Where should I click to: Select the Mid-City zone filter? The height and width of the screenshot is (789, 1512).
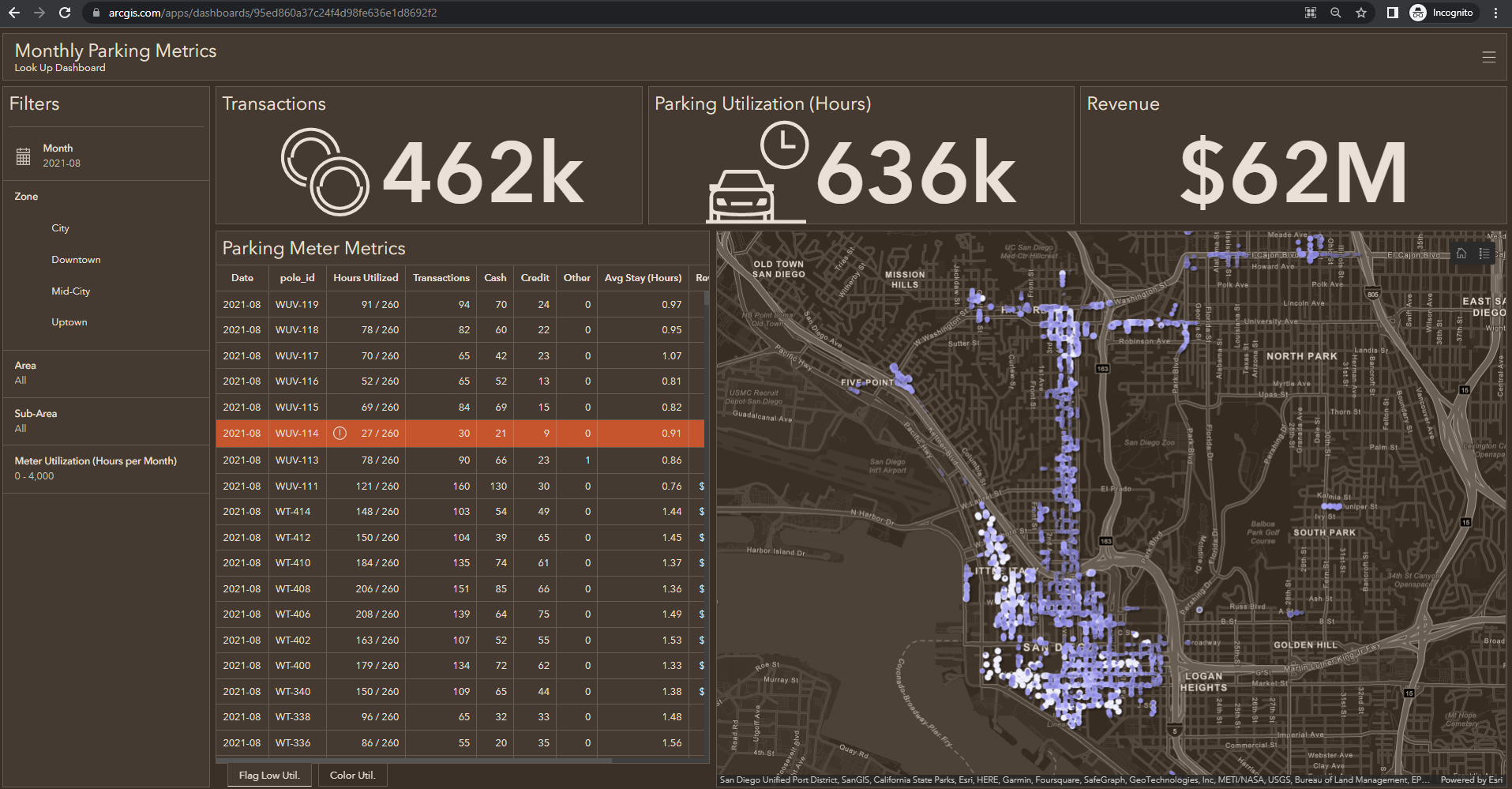click(71, 291)
